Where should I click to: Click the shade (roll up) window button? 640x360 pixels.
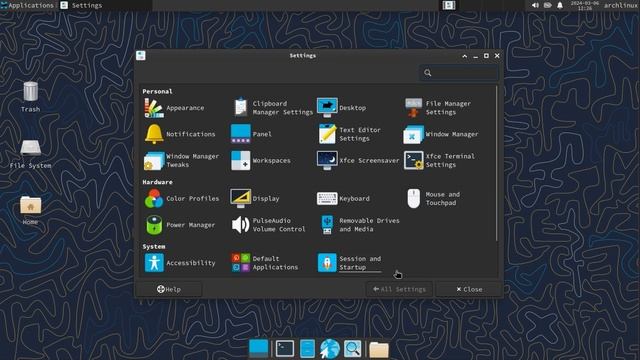[x=464, y=56]
